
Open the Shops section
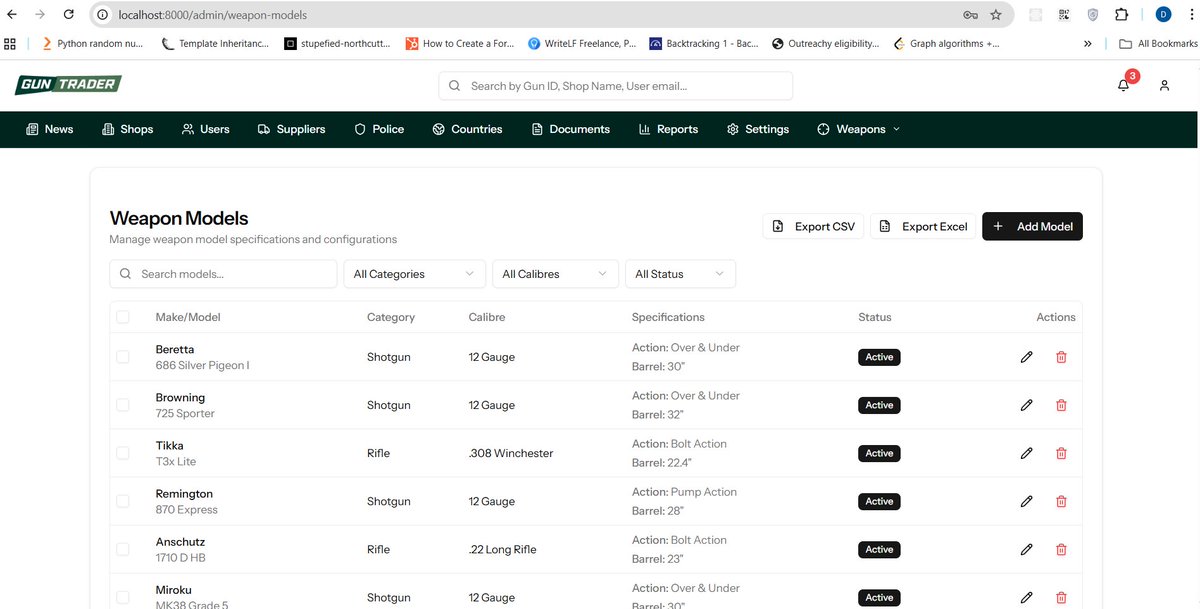128,129
